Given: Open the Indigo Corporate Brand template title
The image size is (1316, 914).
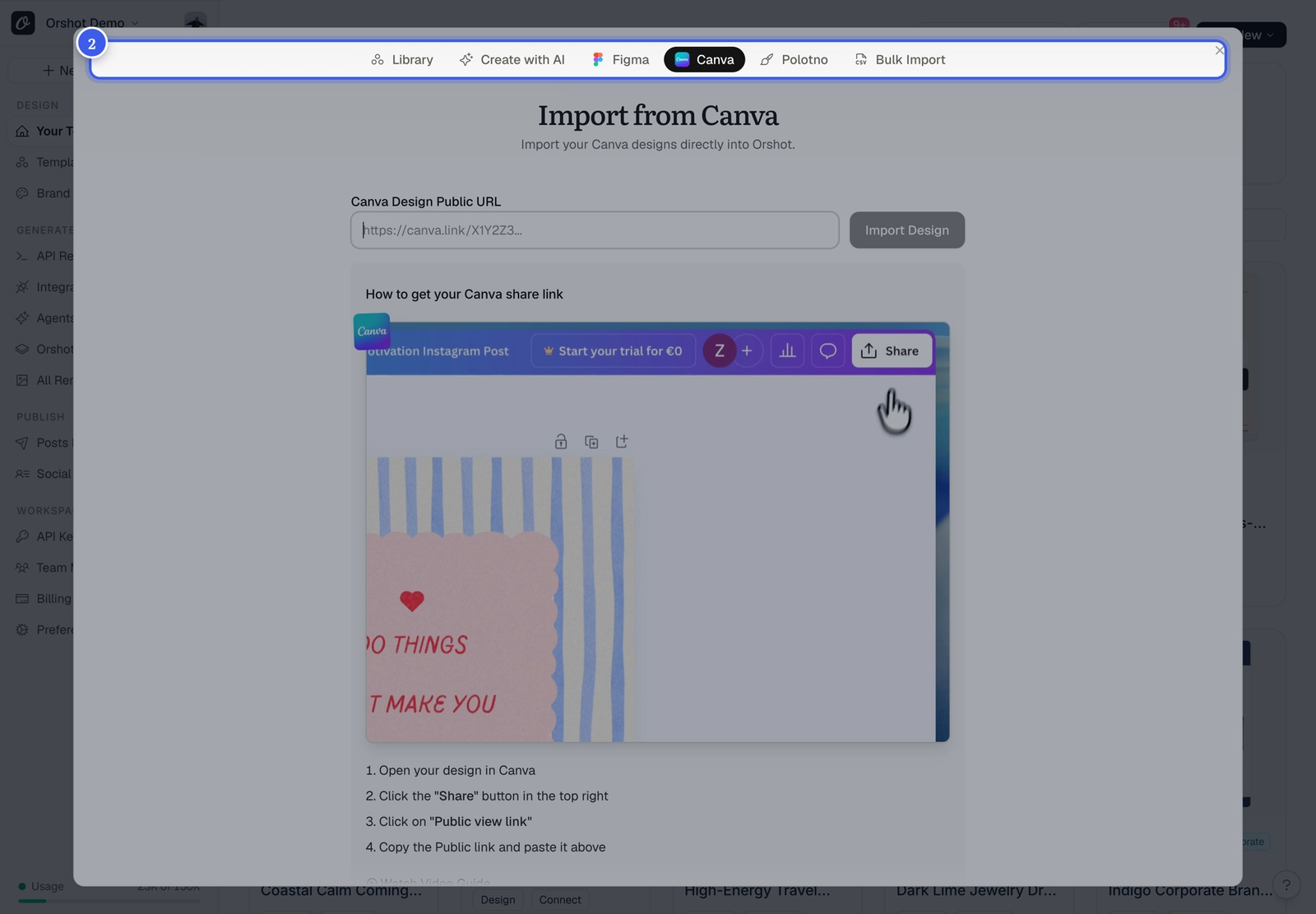Looking at the screenshot, I should [x=1190, y=891].
